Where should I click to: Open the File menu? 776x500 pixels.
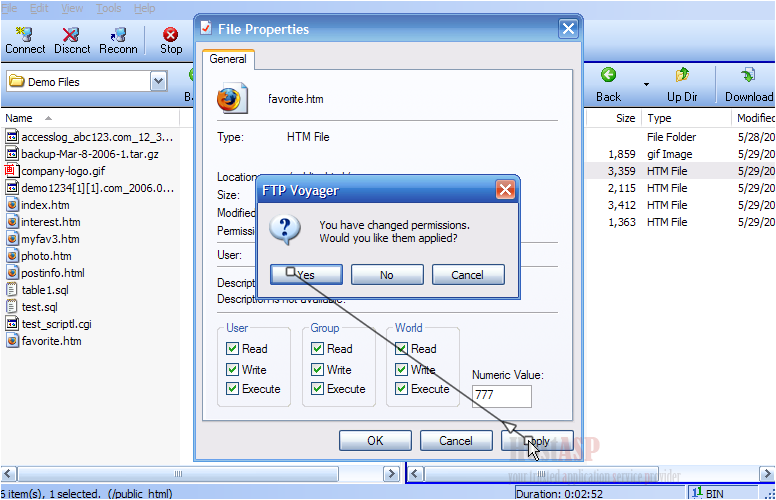(x=8, y=8)
